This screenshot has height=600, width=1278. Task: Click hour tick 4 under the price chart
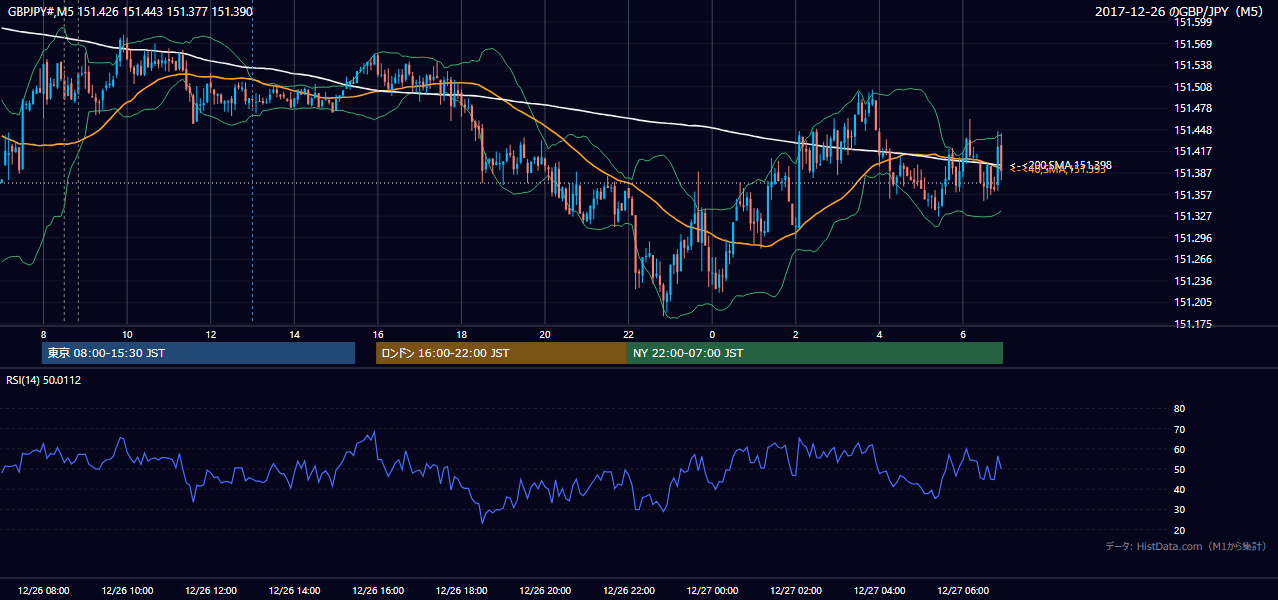click(879, 334)
